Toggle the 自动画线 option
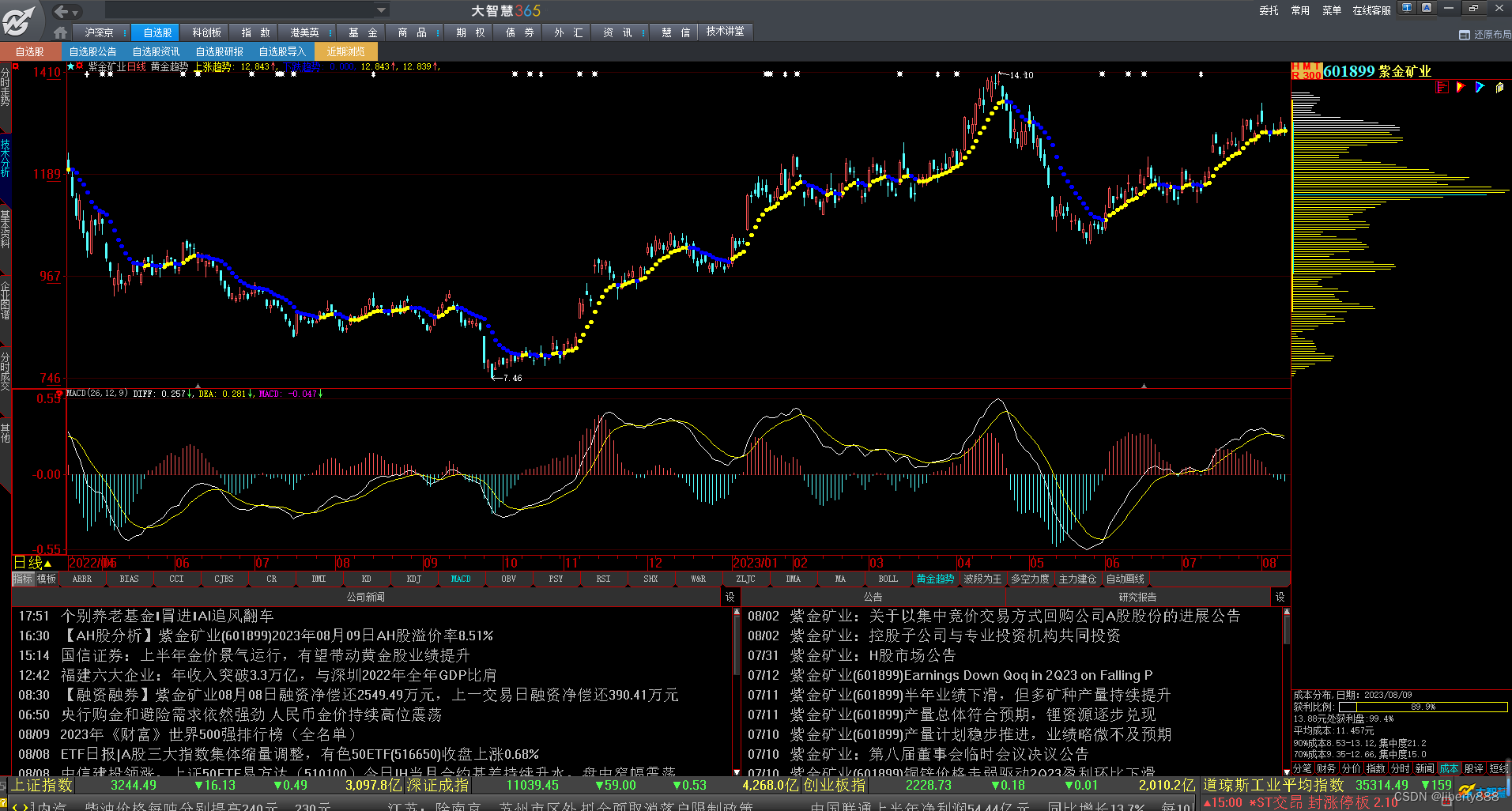 click(x=1125, y=579)
